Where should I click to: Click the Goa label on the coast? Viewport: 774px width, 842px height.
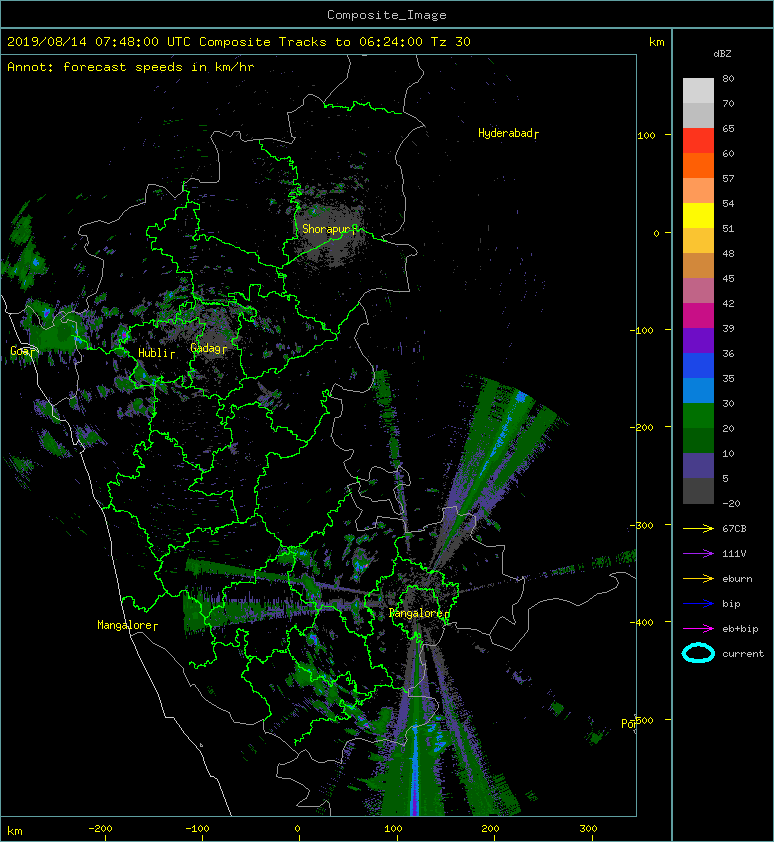tap(23, 351)
